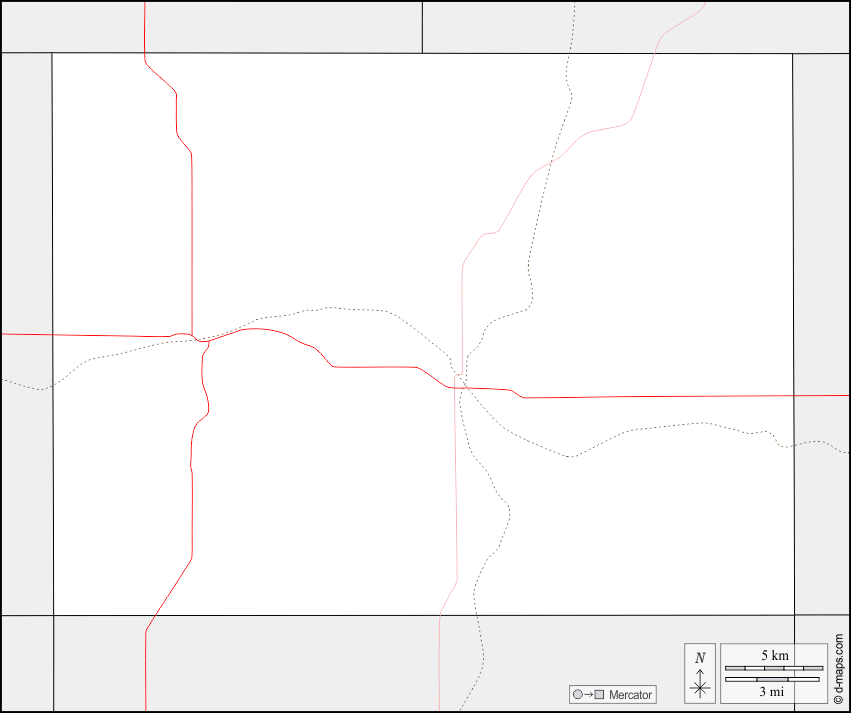Viewport: 851px width, 713px height.
Task: Click the 5 km scale label
Action: coord(774,655)
